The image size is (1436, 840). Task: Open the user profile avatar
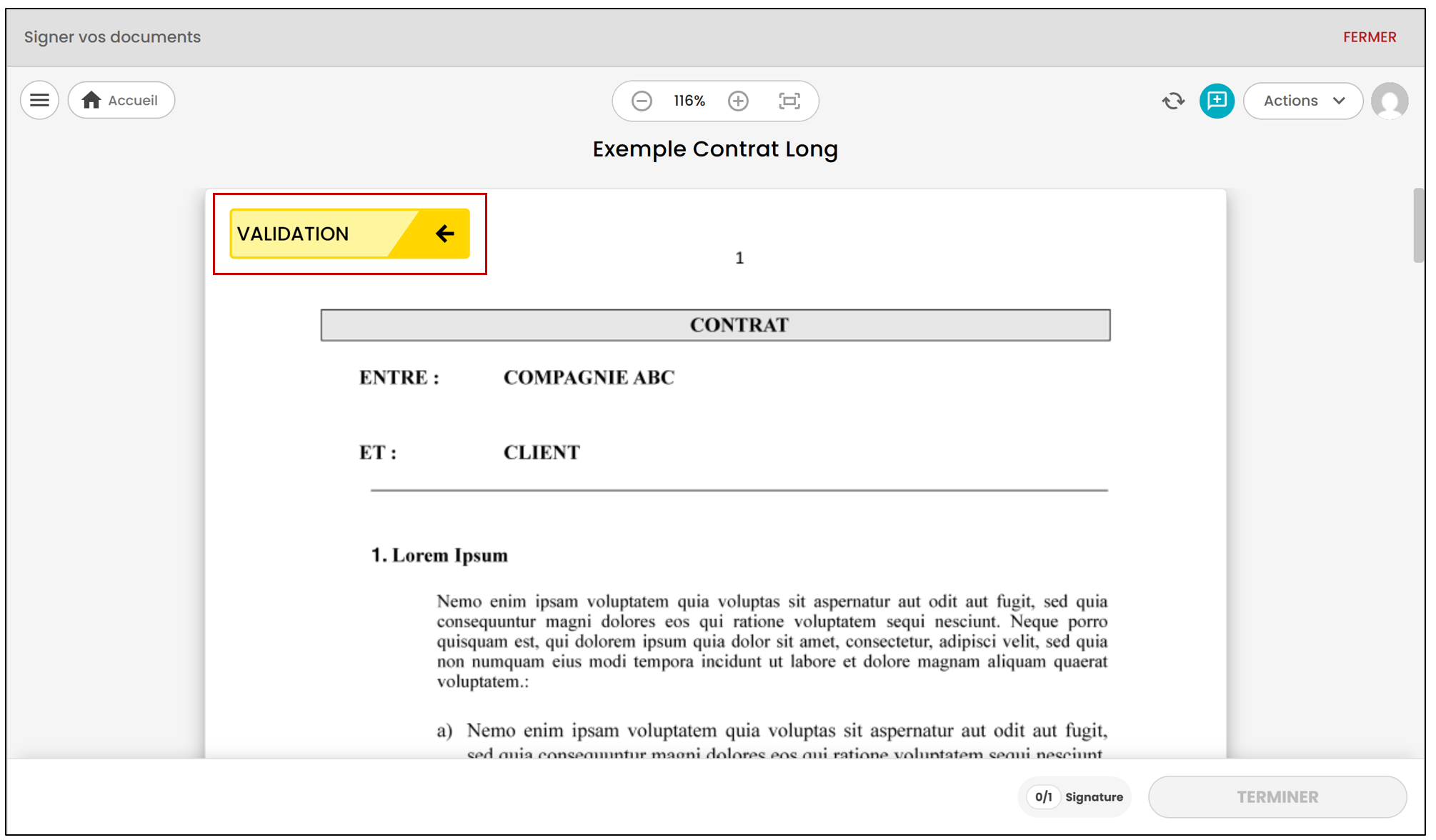pos(1390,101)
